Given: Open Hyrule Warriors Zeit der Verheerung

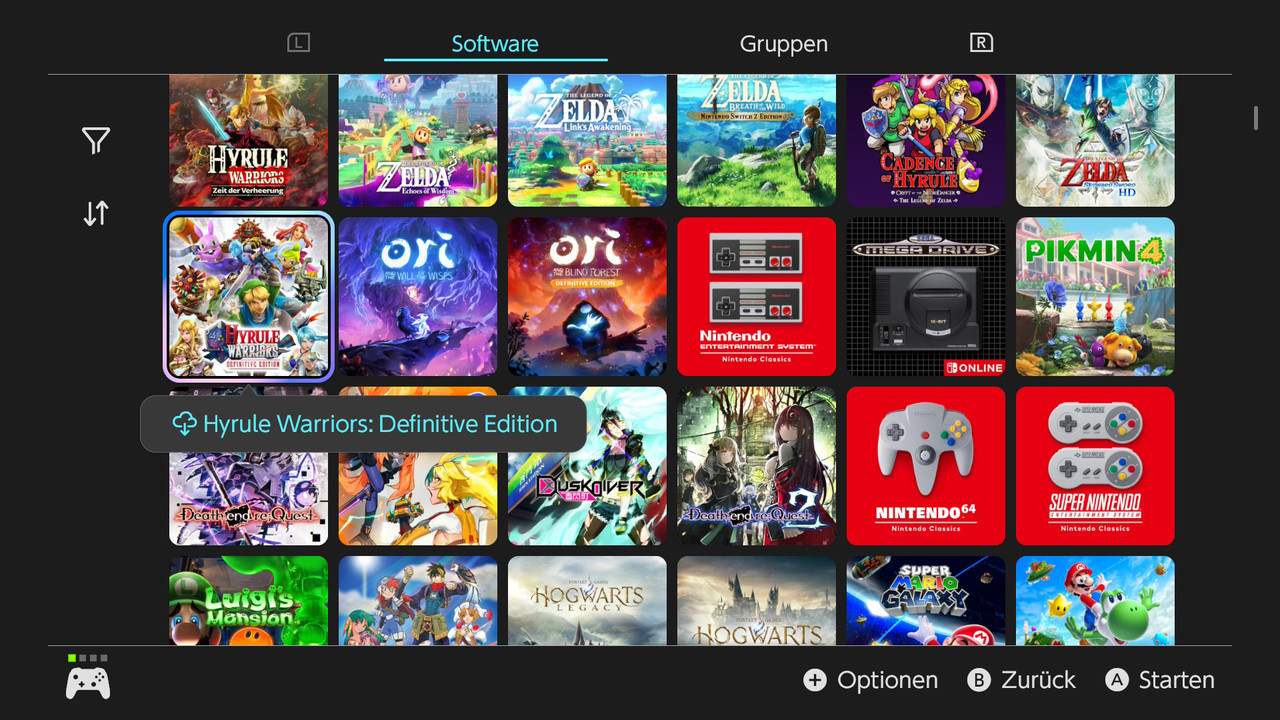Looking at the screenshot, I should (248, 140).
